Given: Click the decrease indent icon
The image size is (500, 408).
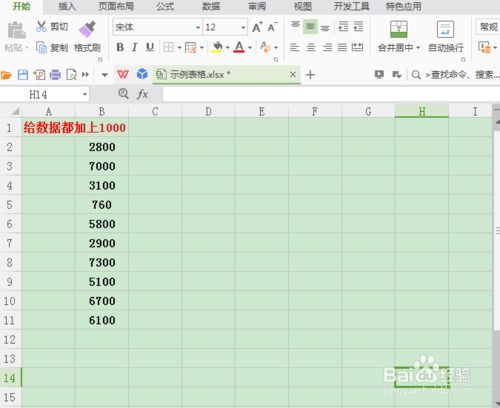Looking at the screenshot, I should 343,26.
